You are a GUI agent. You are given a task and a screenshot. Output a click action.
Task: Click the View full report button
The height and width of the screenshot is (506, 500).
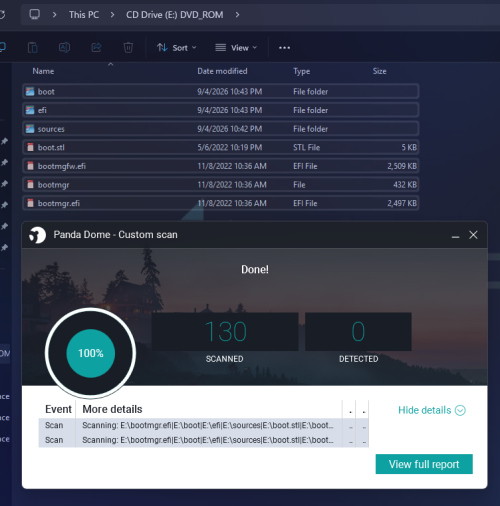click(424, 464)
